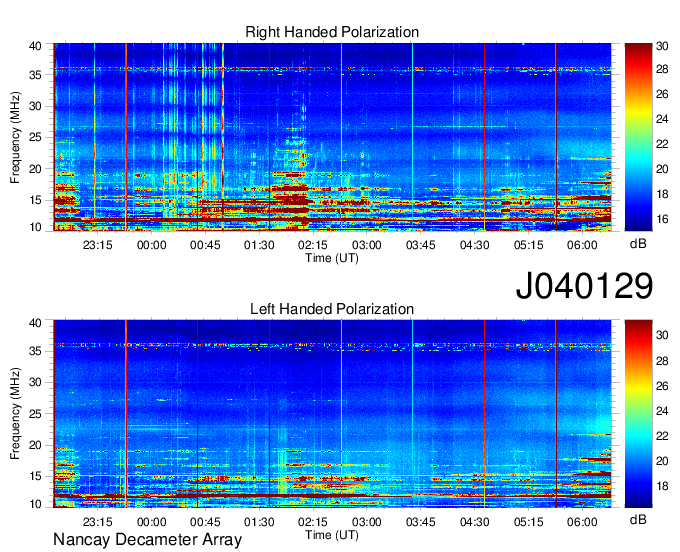Image resolution: width=680 pixels, height=552 pixels.
Task: Click inside the Right Handed Polarization spectrogram
Action: (x=332, y=137)
